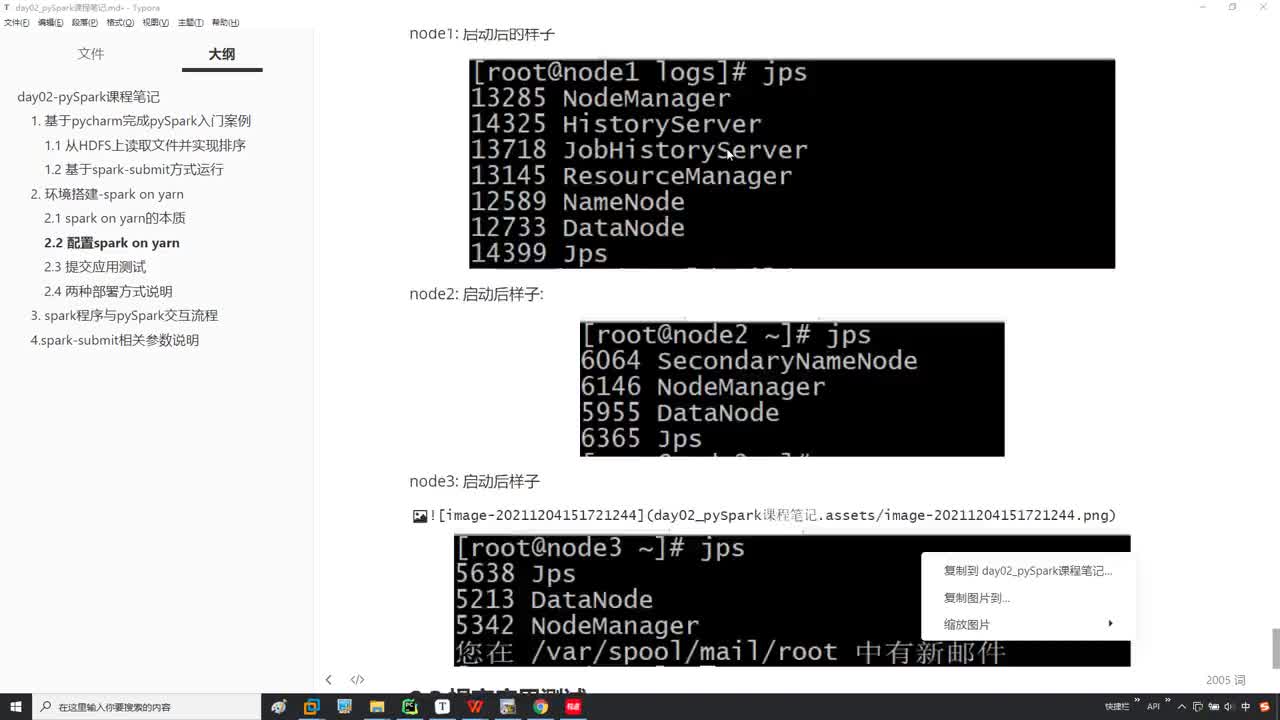Choose 复制到 day02_pySpark课程笔记... context option
Viewport: 1280px width, 720px height.
pos(1028,571)
